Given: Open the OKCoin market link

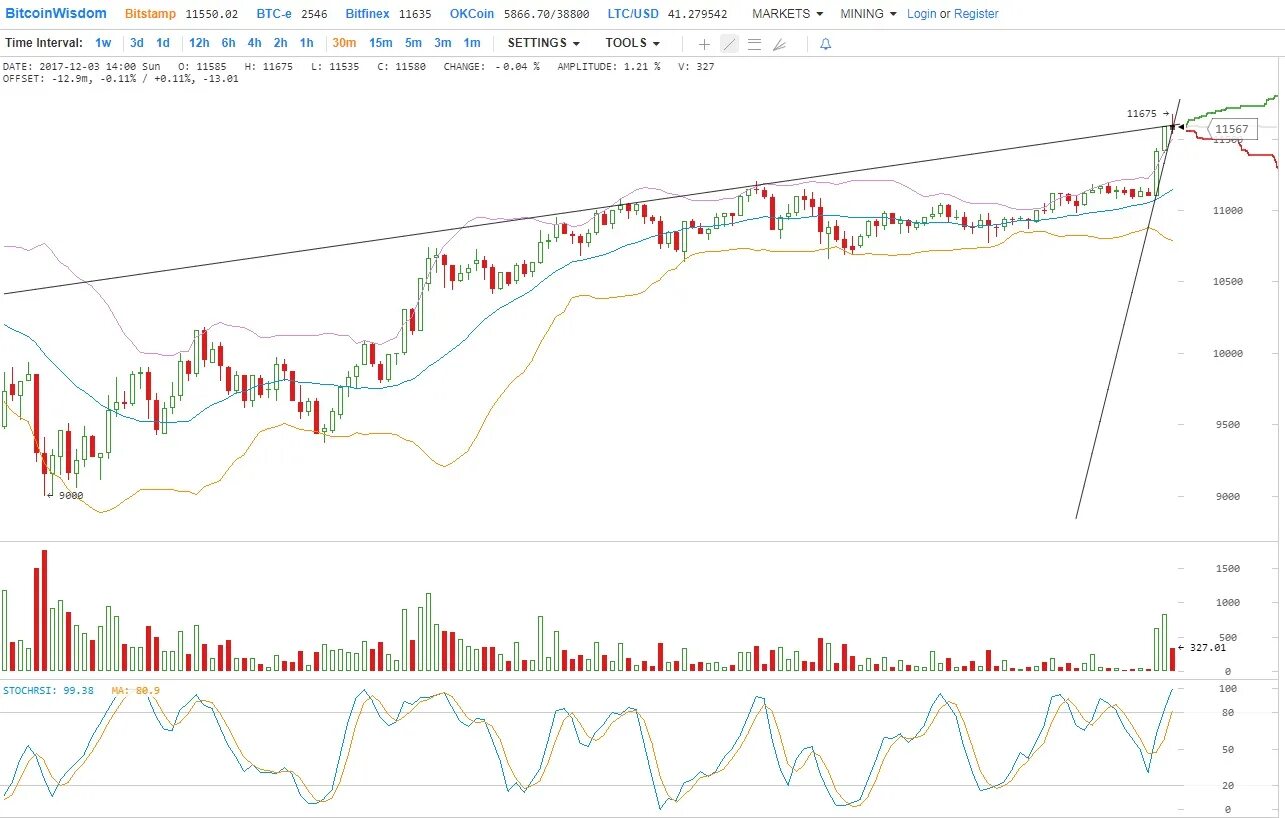Looking at the screenshot, I should 472,14.
